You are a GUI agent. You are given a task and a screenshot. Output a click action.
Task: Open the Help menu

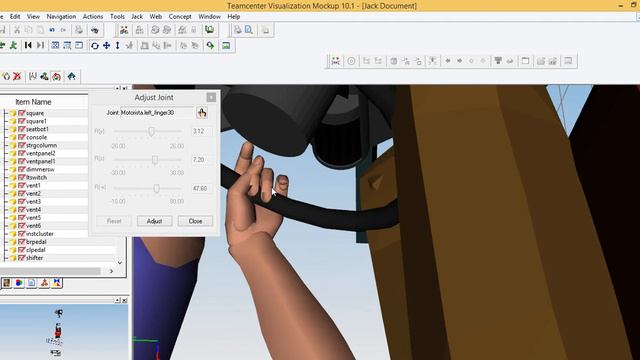(x=233, y=17)
